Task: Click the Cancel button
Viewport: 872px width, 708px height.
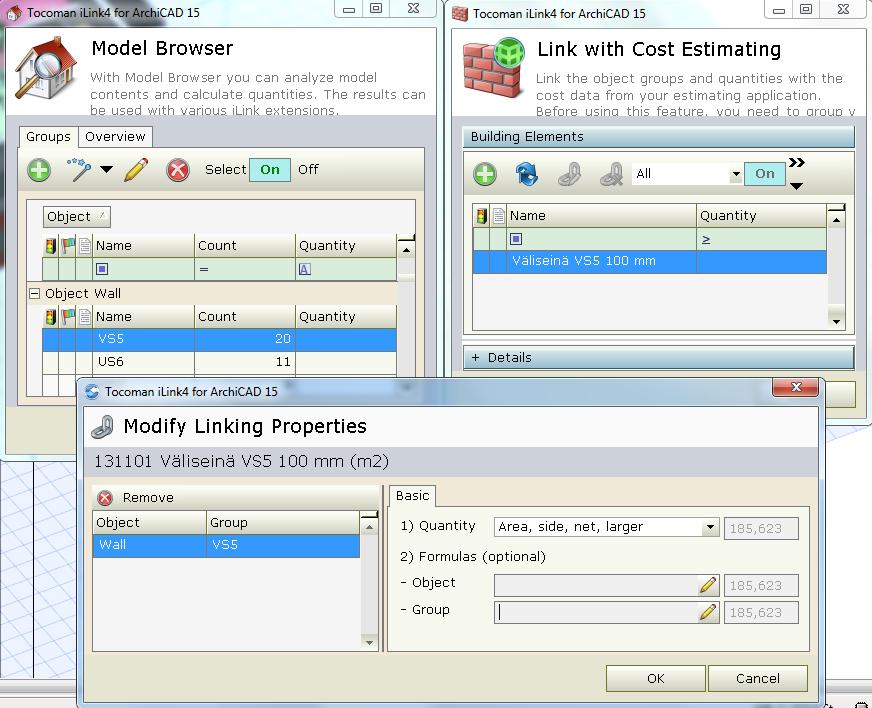Action: coord(757,679)
